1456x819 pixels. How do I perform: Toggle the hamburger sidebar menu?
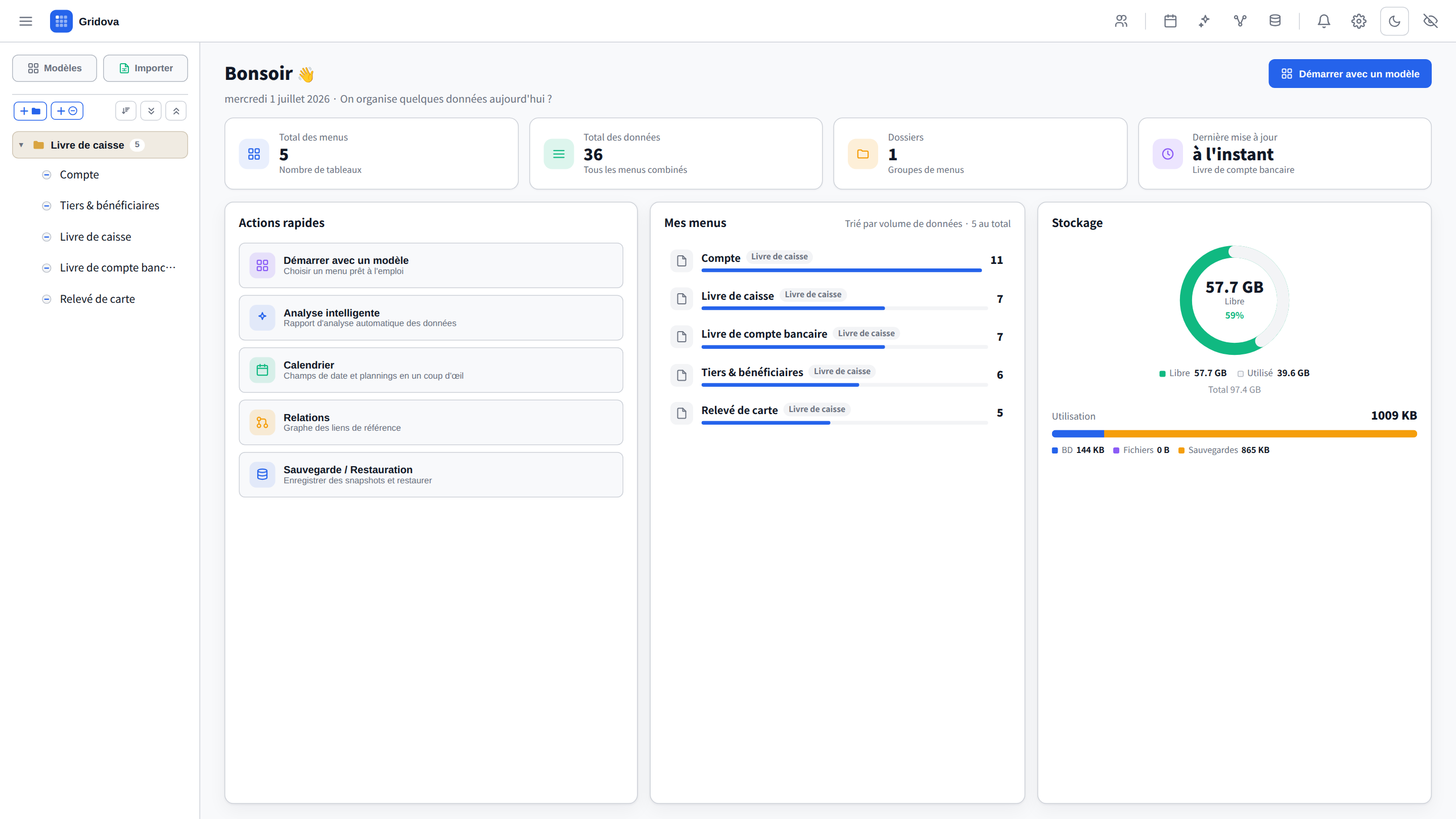(x=25, y=21)
